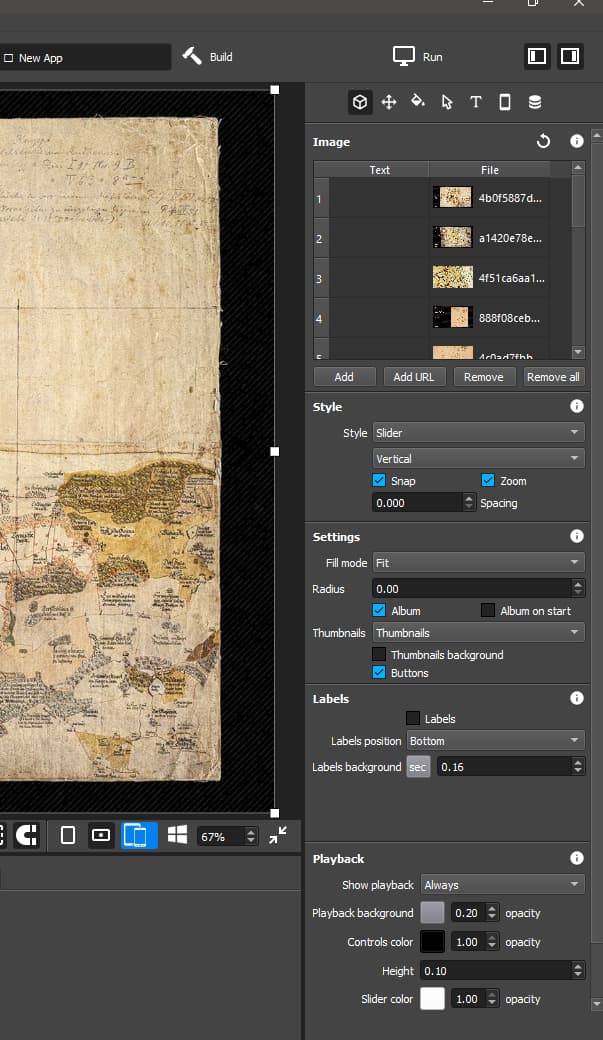Click the Remove button

(484, 377)
